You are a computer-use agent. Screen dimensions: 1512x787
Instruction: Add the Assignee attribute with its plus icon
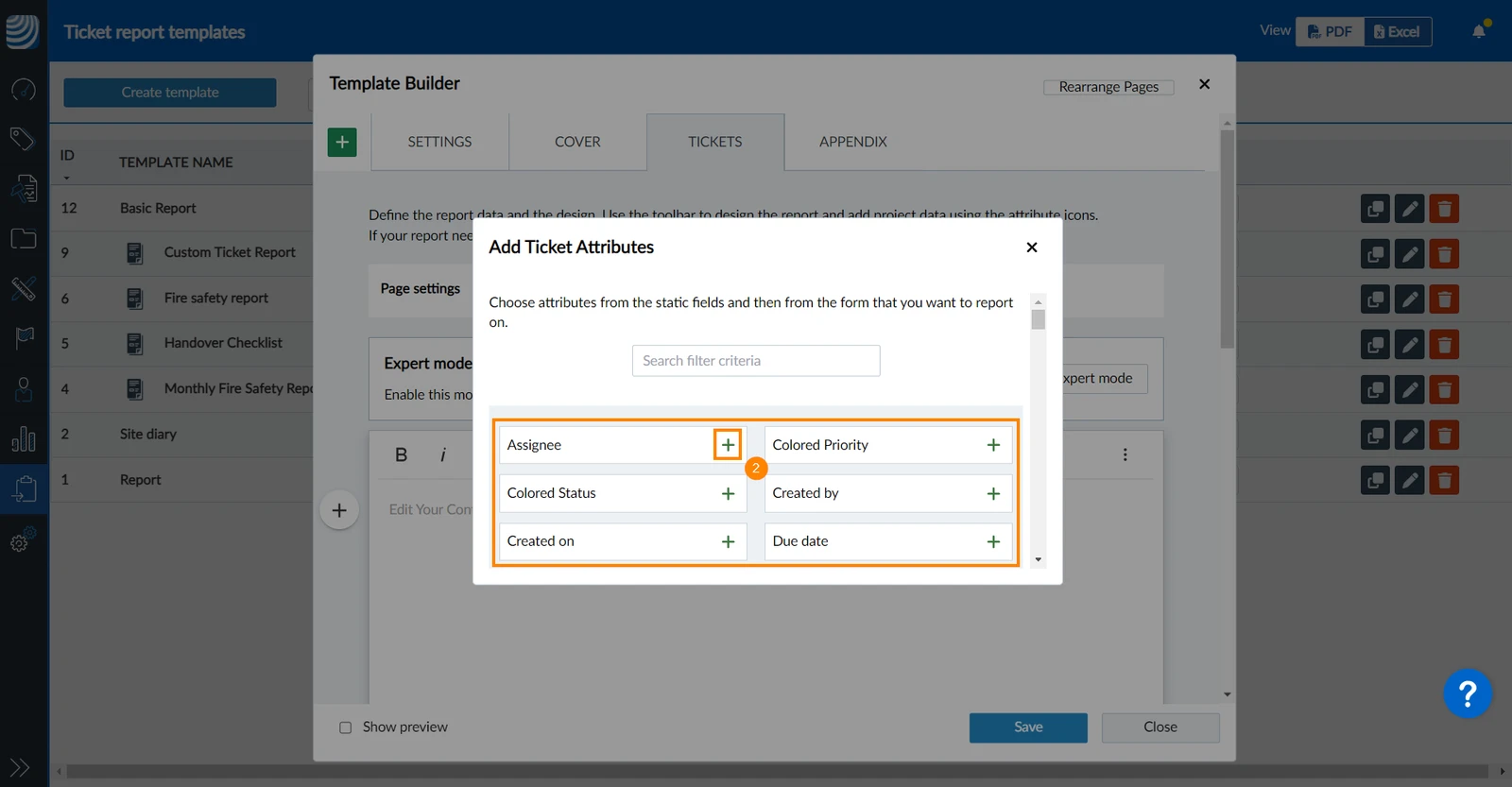[728, 445]
